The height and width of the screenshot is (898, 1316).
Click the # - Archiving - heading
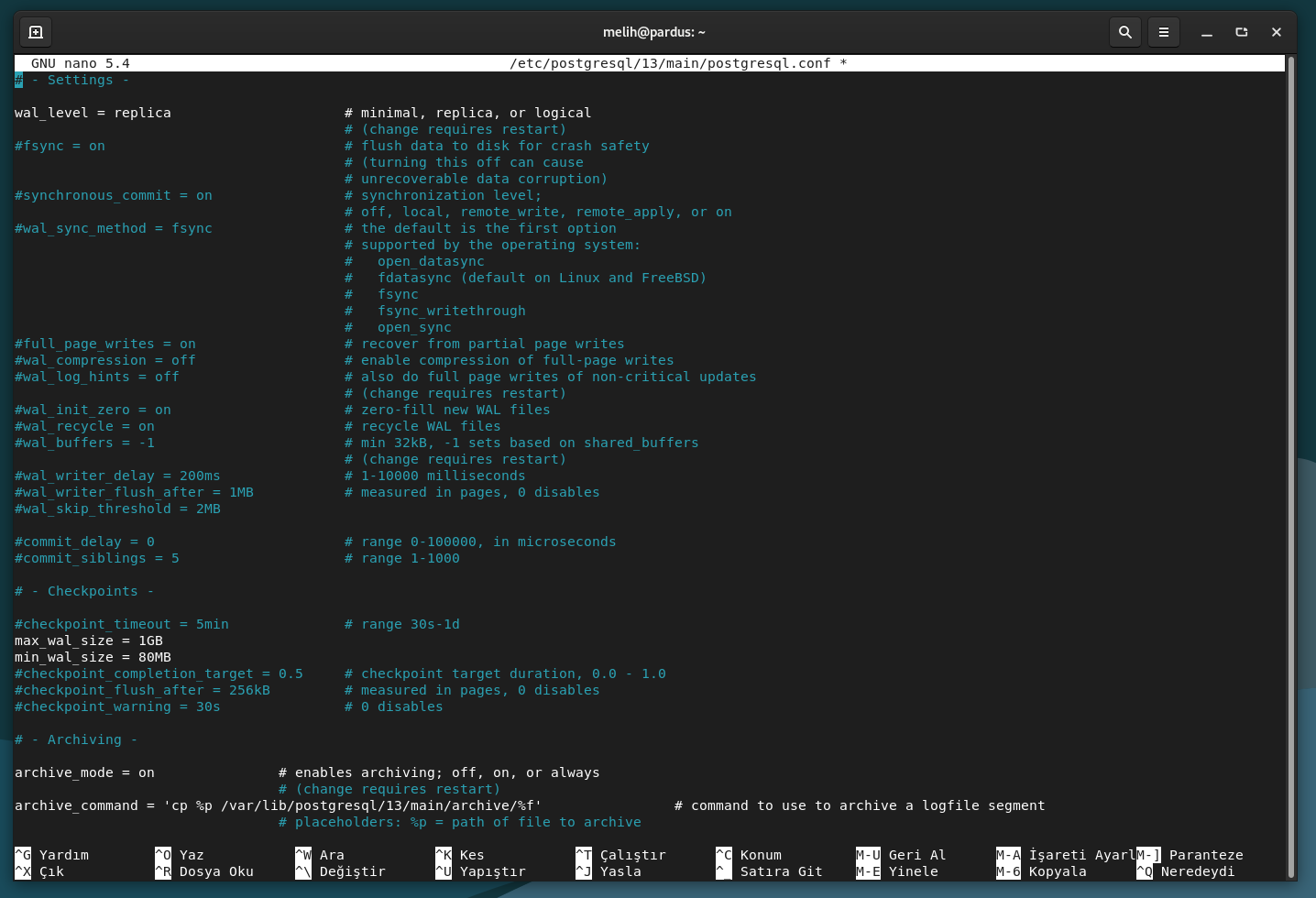76,739
